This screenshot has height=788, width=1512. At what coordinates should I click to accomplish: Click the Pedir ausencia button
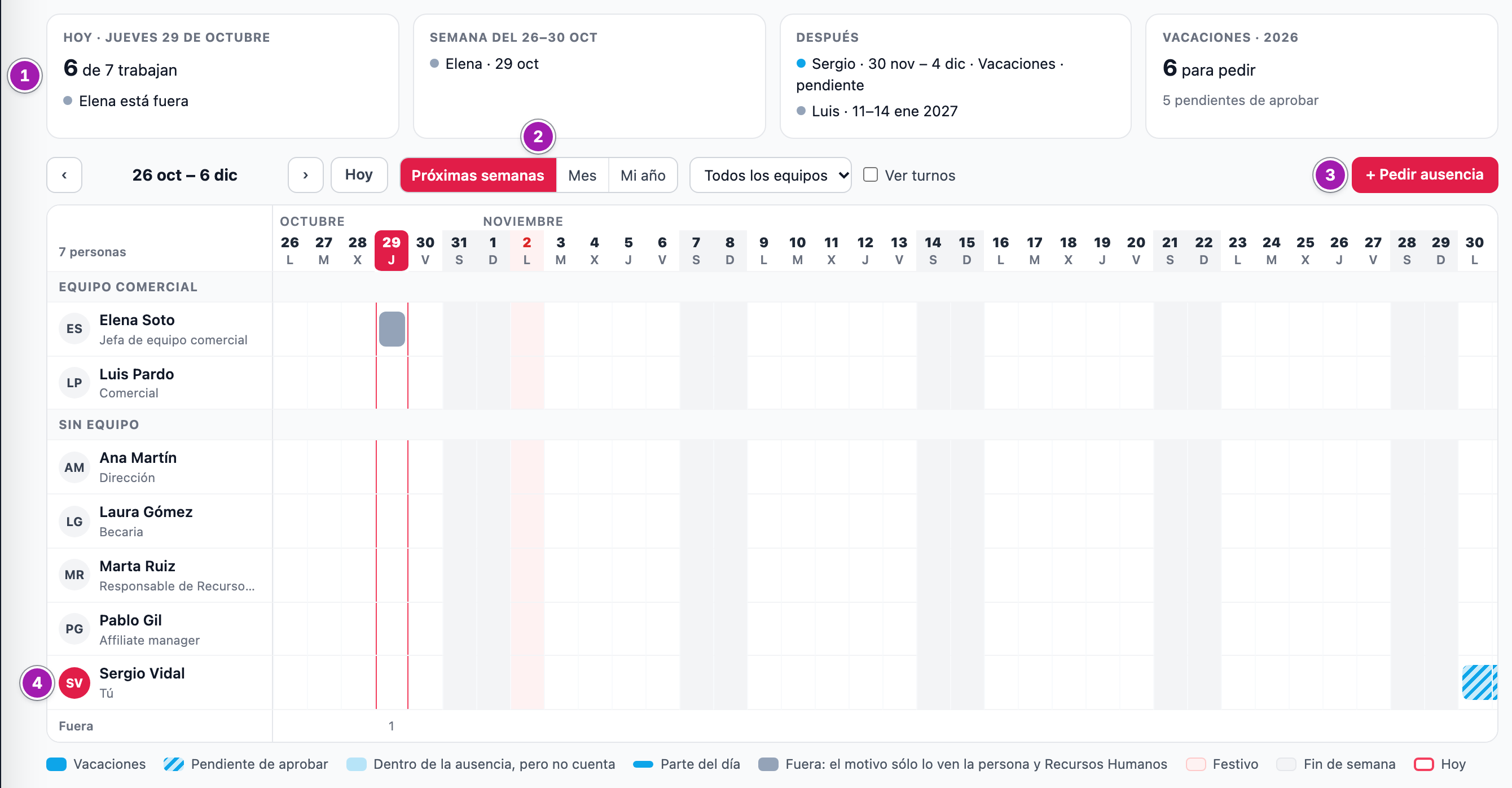pyautogui.click(x=1425, y=175)
